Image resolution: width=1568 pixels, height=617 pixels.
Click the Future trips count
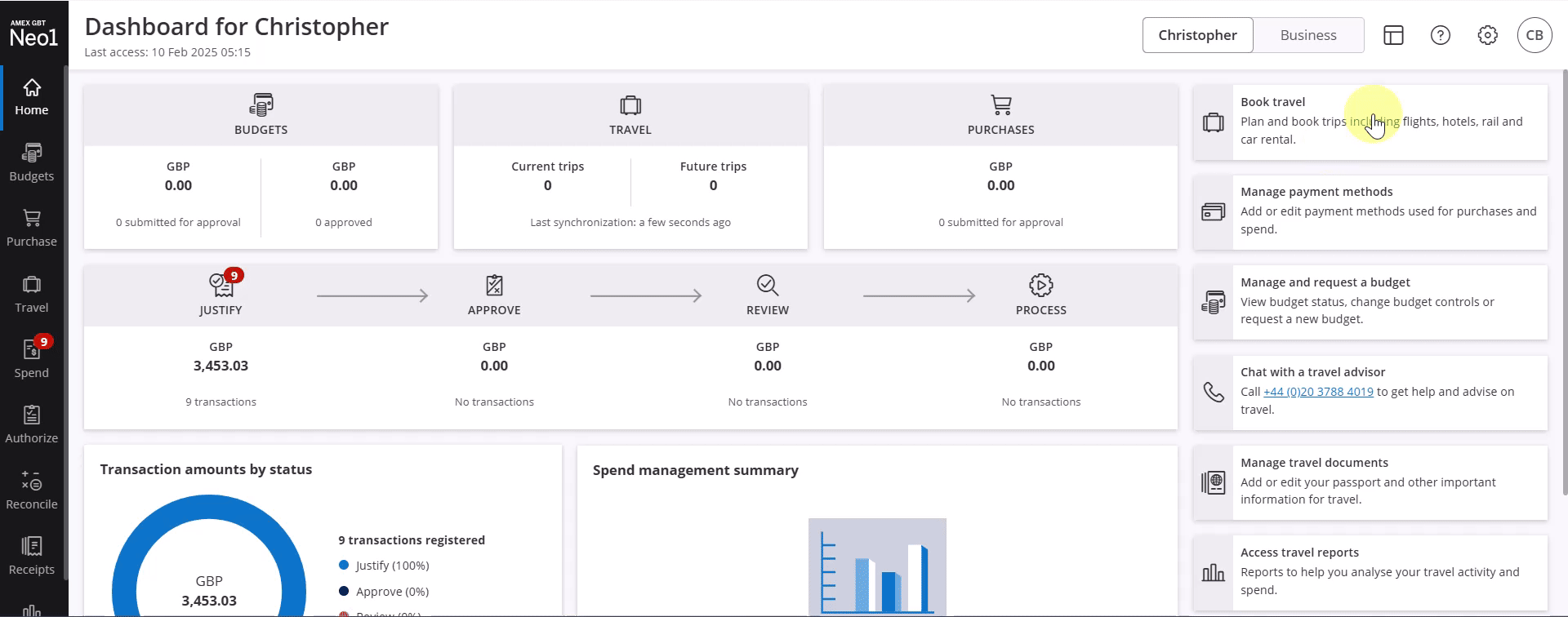[713, 185]
